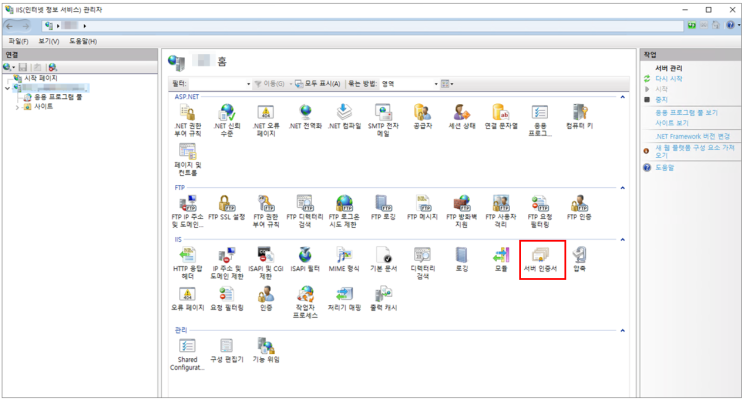Open the 컴퓨터 키 feature
This screenshot has height=401, width=743.
click(x=580, y=117)
